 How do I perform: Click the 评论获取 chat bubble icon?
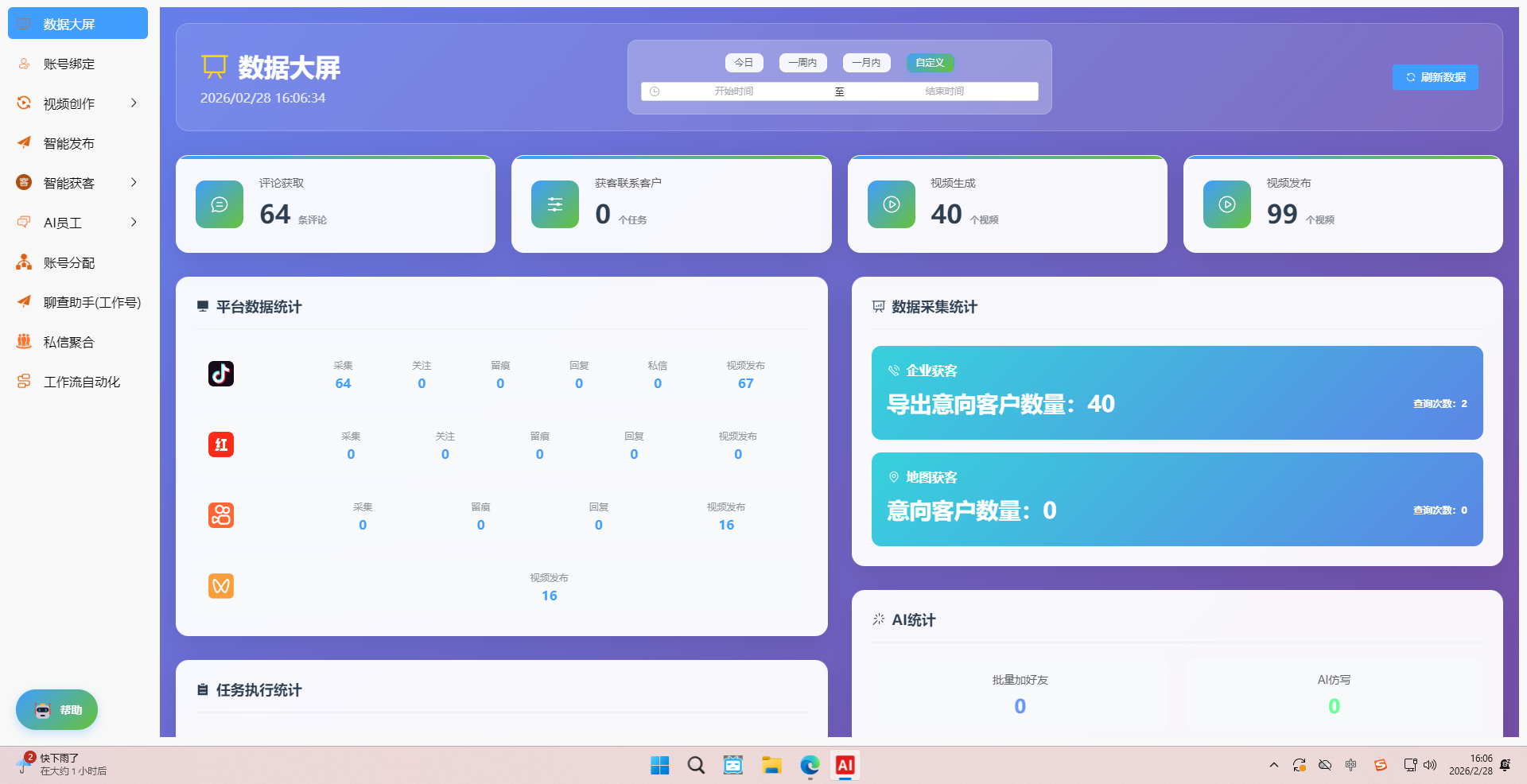point(220,204)
